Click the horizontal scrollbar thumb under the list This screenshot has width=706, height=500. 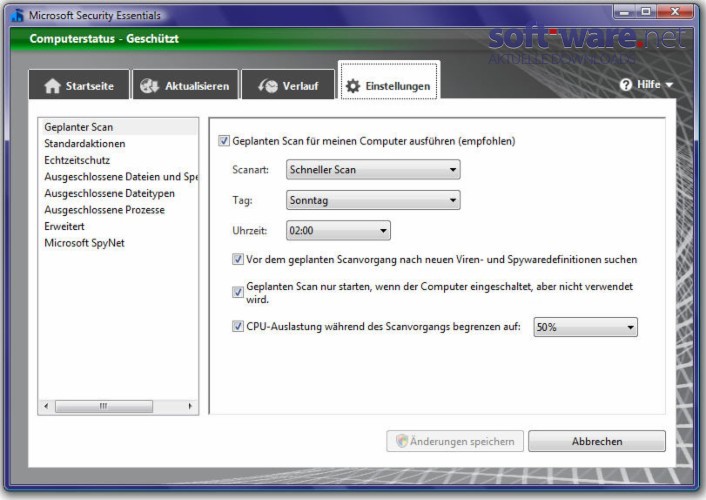pyautogui.click(x=104, y=406)
